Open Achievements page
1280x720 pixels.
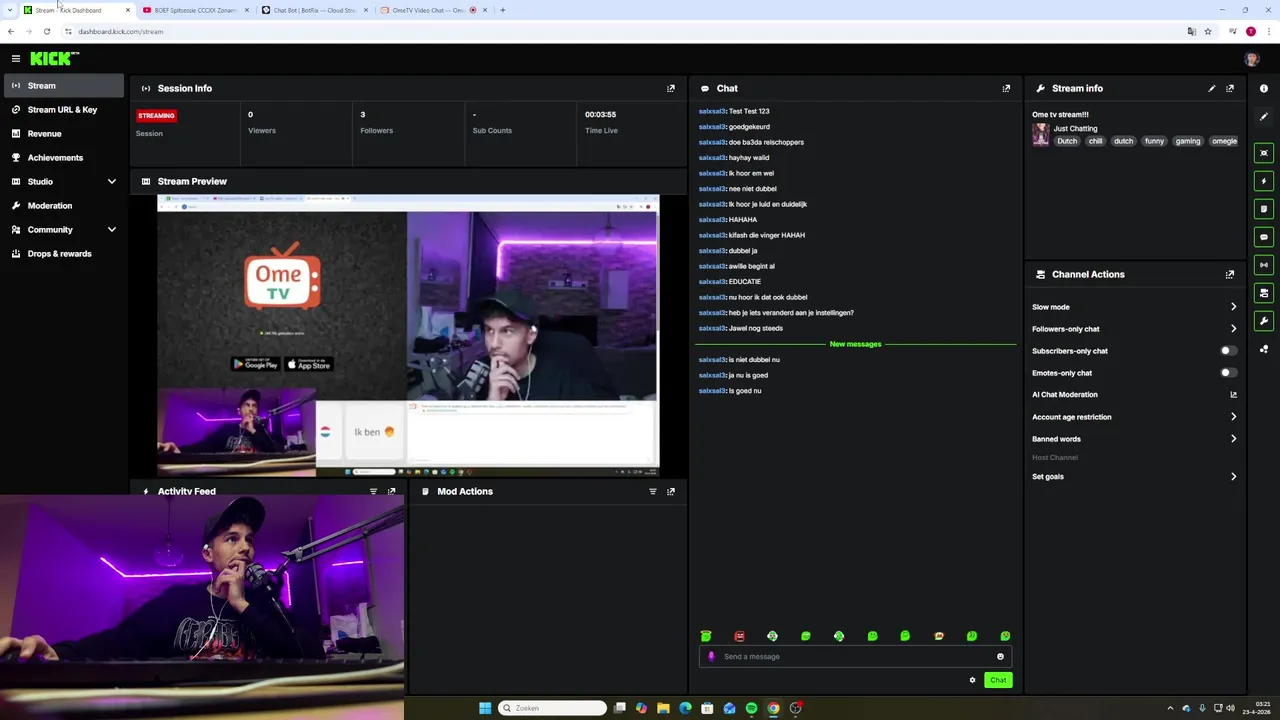(64, 157)
